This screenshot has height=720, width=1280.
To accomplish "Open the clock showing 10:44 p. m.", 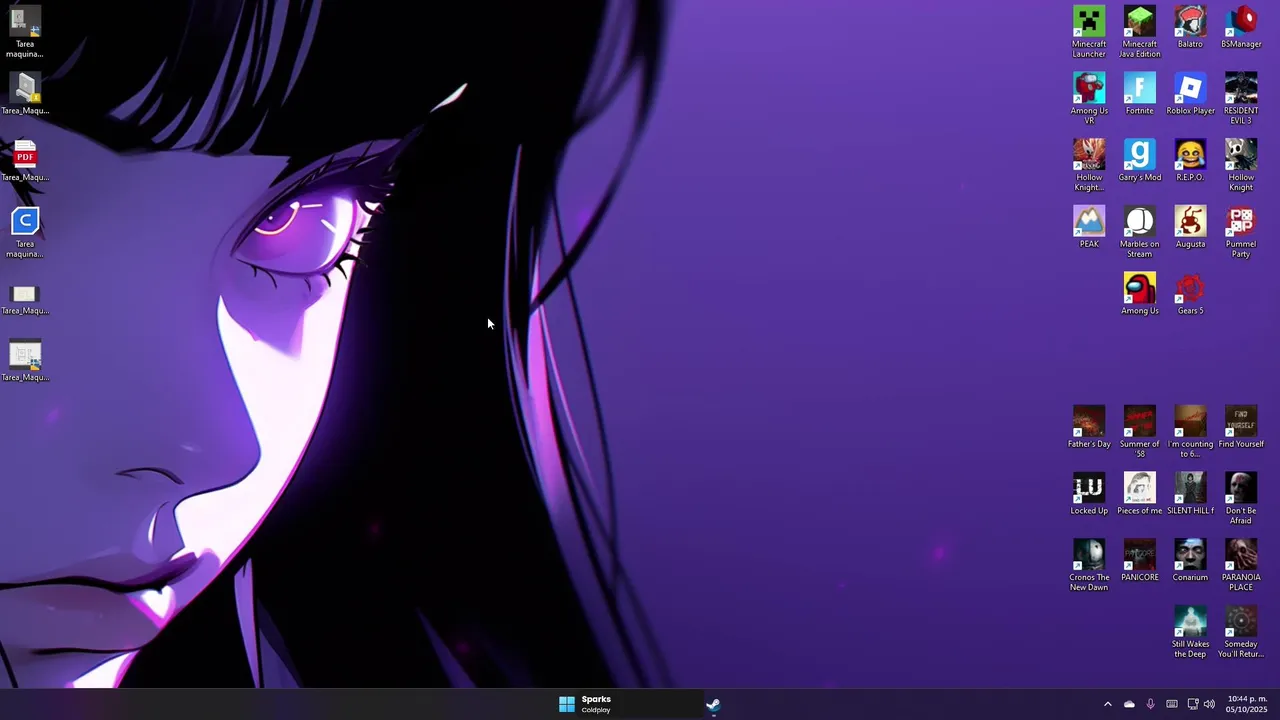I will 1247,704.
